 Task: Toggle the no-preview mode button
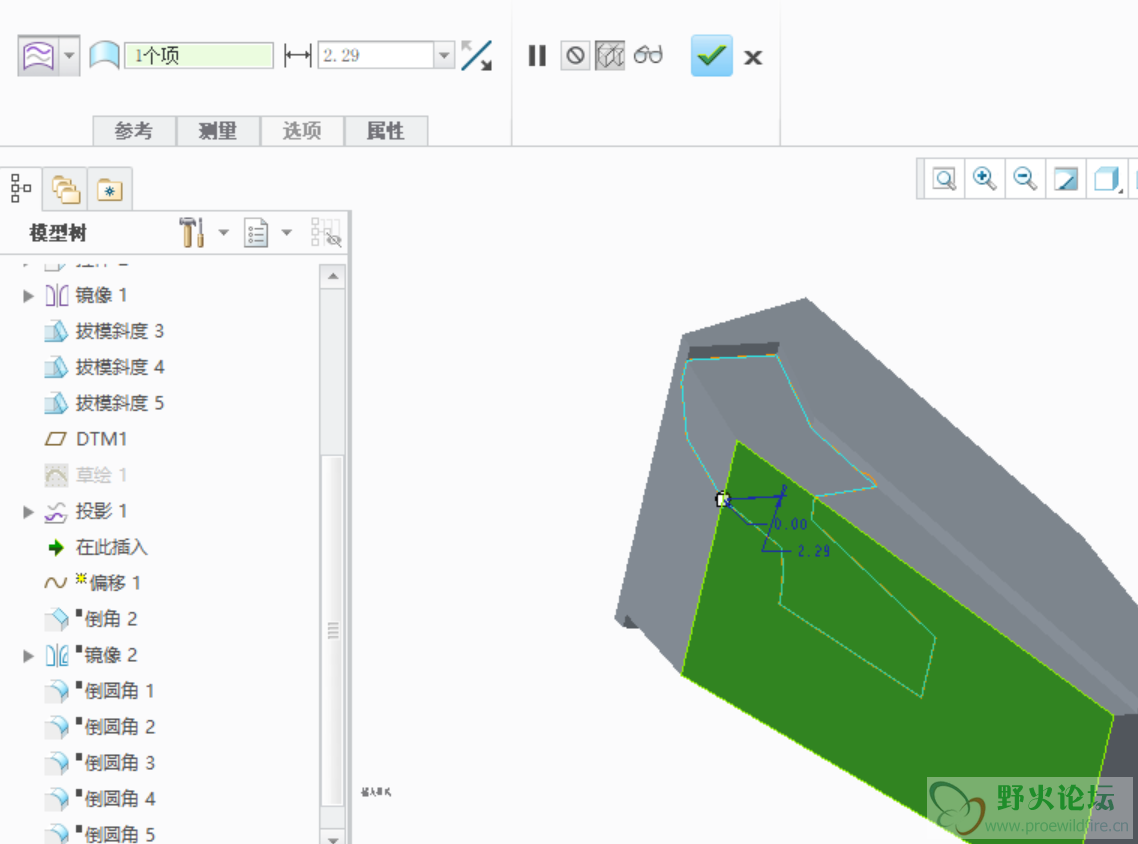pos(575,55)
